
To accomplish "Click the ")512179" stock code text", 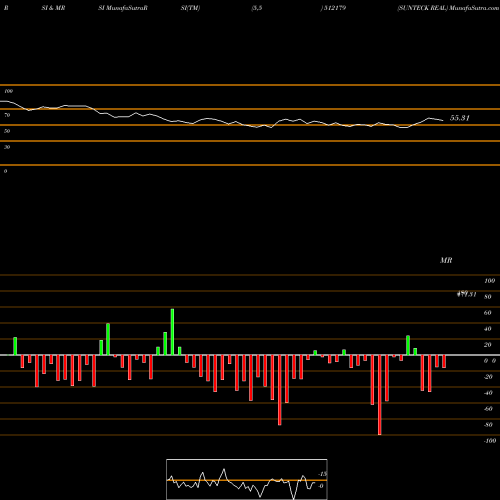I will [333, 8].
